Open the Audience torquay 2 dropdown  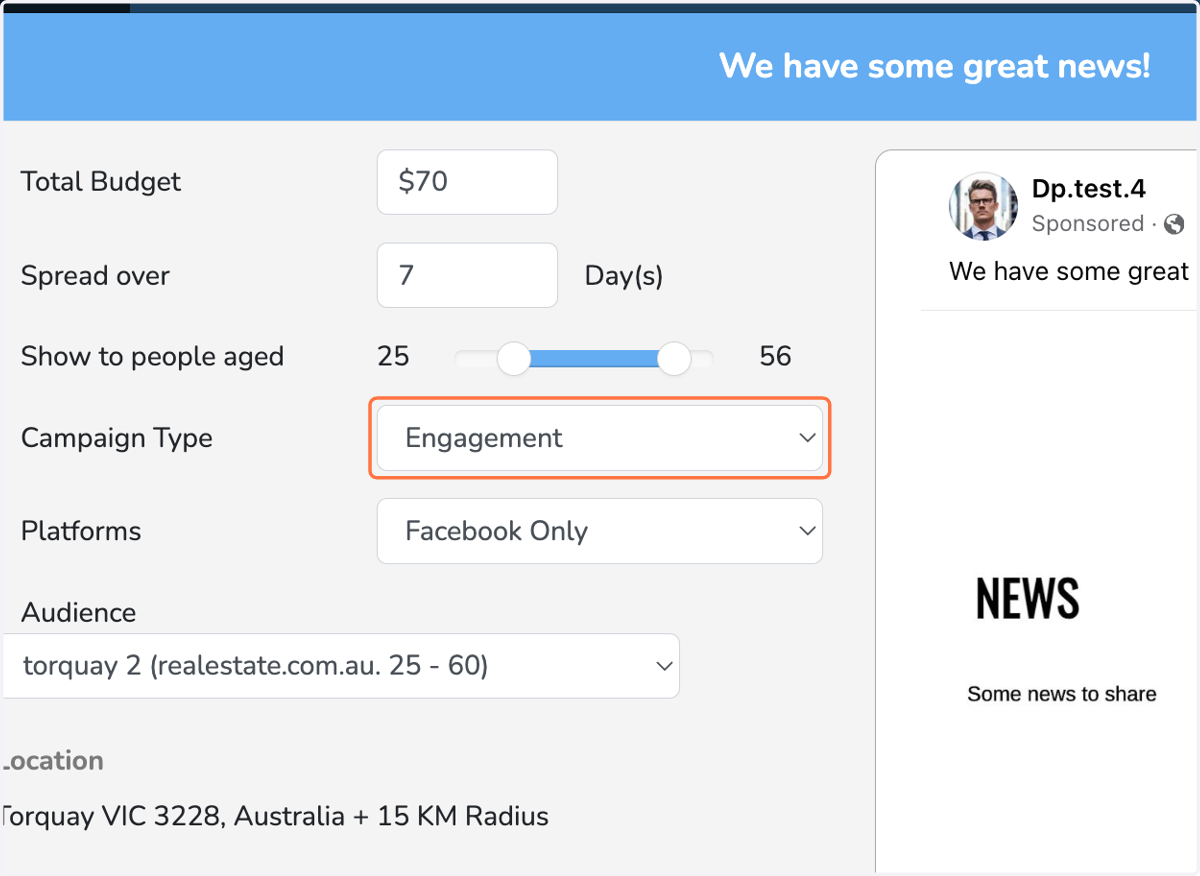tap(340, 666)
